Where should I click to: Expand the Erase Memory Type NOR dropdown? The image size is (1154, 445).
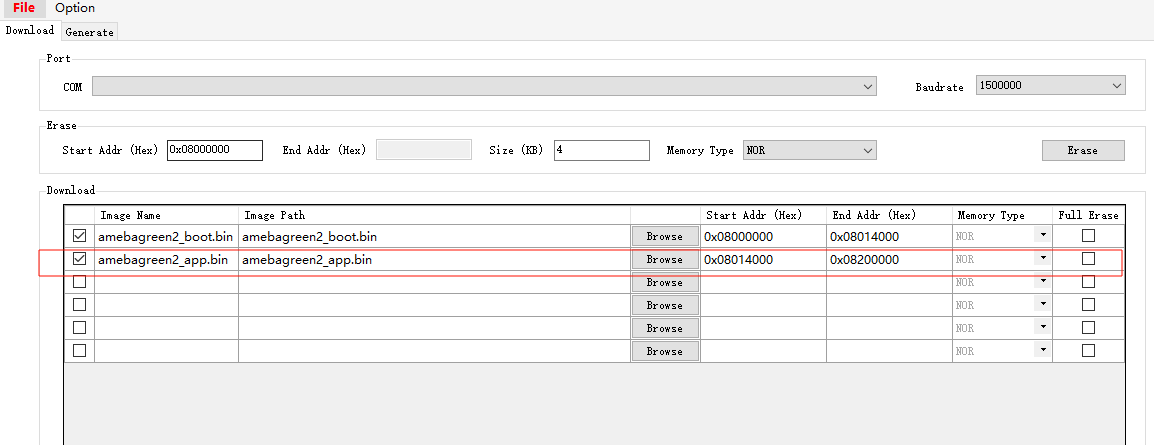pyautogui.click(x=809, y=150)
